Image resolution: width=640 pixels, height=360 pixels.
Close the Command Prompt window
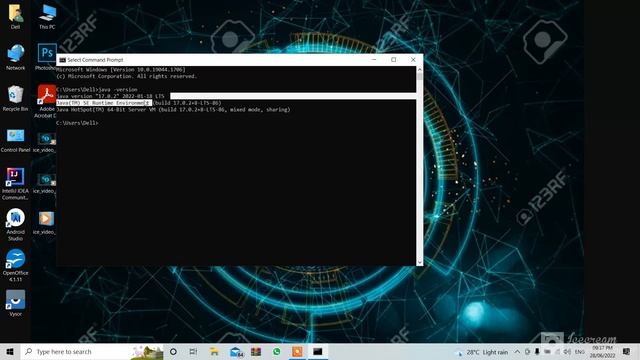point(413,60)
